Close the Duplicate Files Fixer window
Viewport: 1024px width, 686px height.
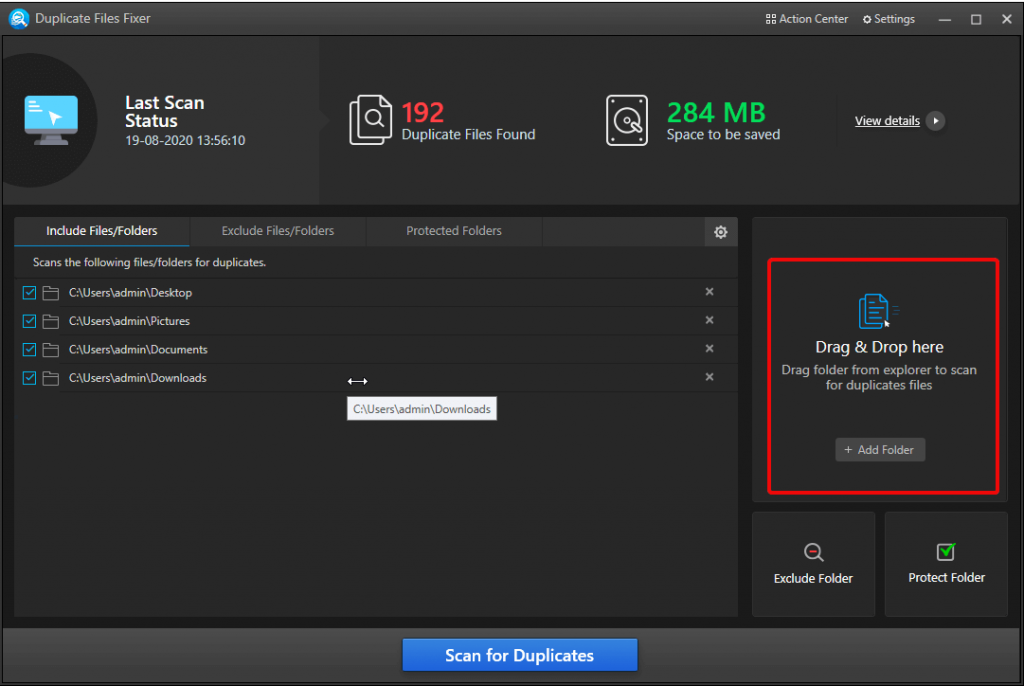coord(1007,19)
